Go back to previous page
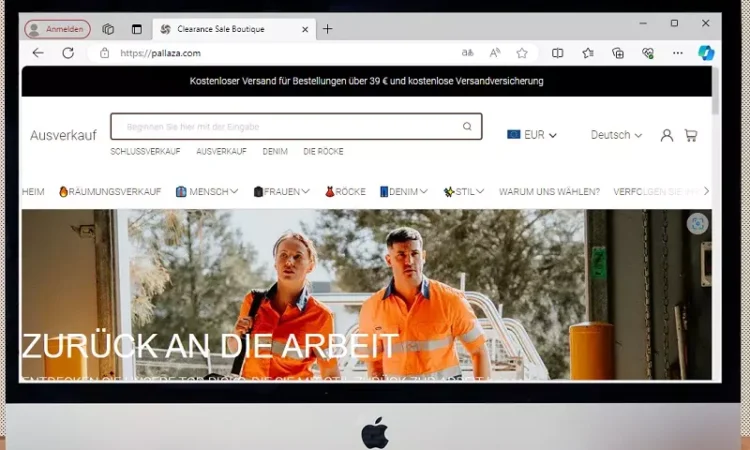This screenshot has height=450, width=750. tap(38, 53)
